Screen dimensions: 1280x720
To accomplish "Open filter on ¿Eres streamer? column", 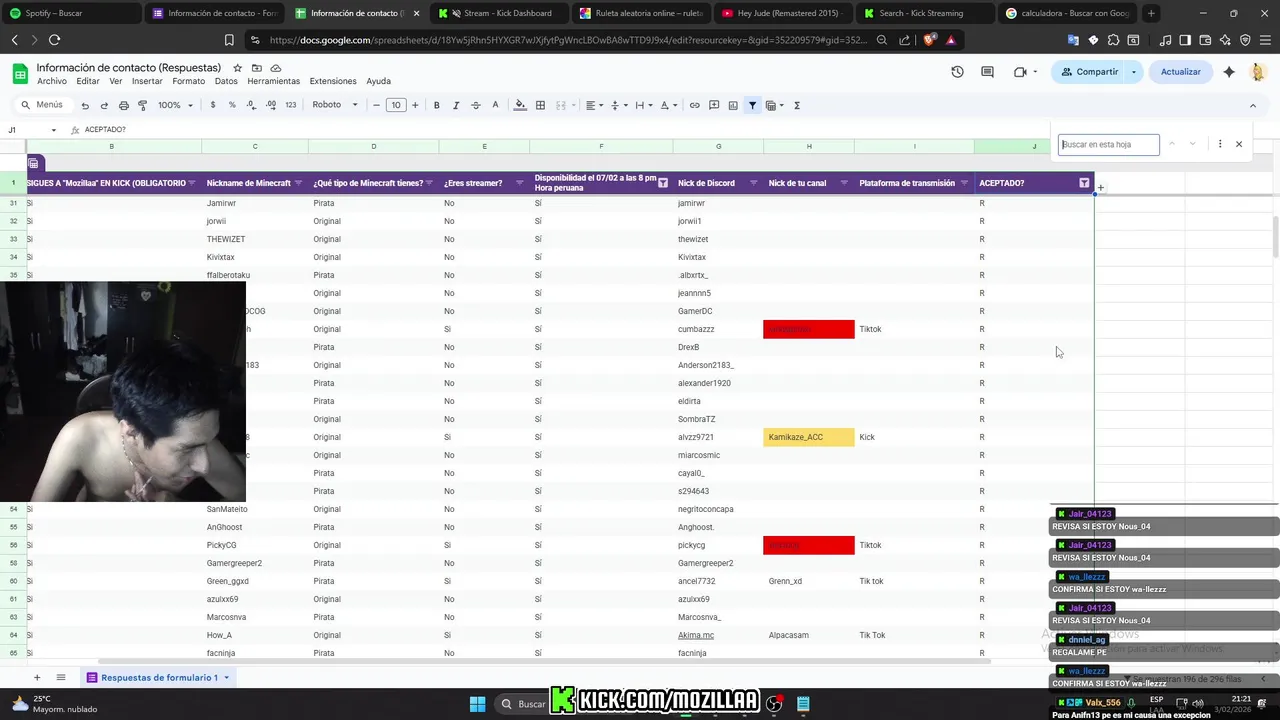I will 519,183.
